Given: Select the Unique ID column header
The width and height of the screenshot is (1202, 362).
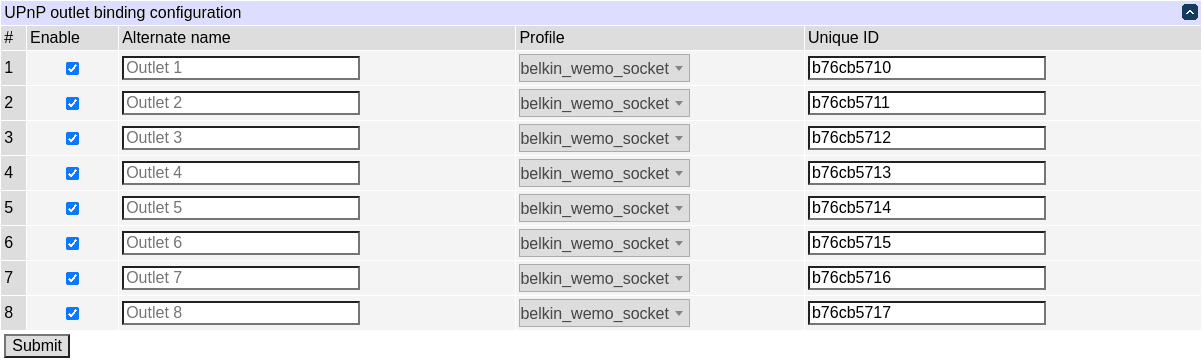Looking at the screenshot, I should pos(844,38).
